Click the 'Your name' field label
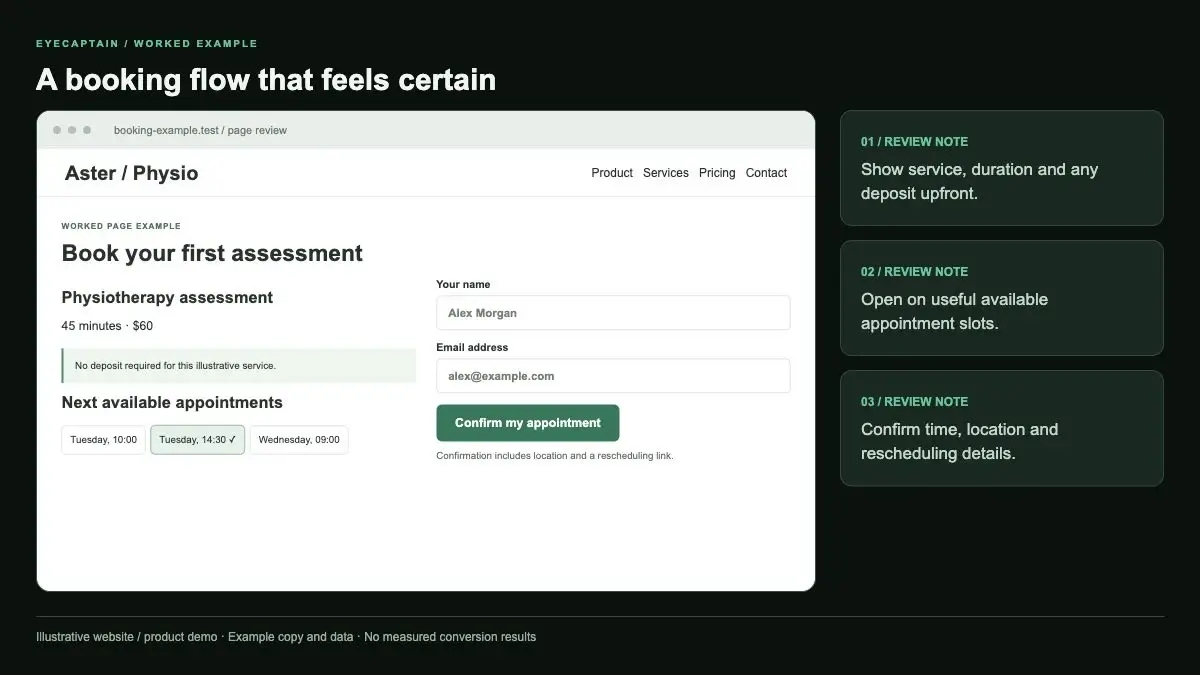 click(x=463, y=284)
